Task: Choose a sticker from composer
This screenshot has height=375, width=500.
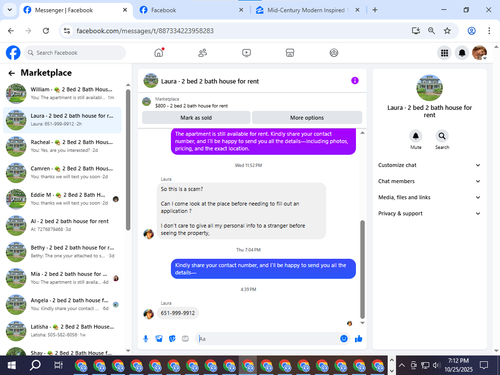Action: pos(172,339)
